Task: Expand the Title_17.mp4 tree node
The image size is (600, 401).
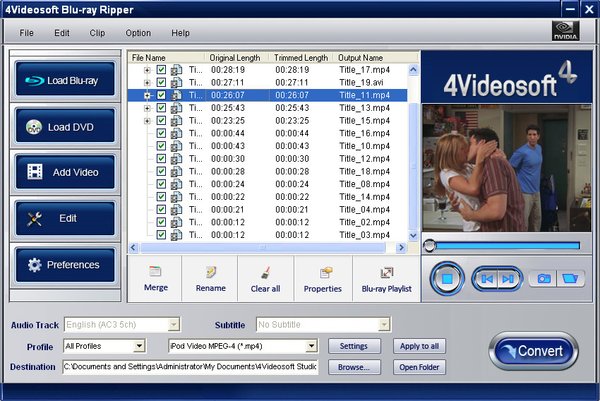Action: point(147,70)
